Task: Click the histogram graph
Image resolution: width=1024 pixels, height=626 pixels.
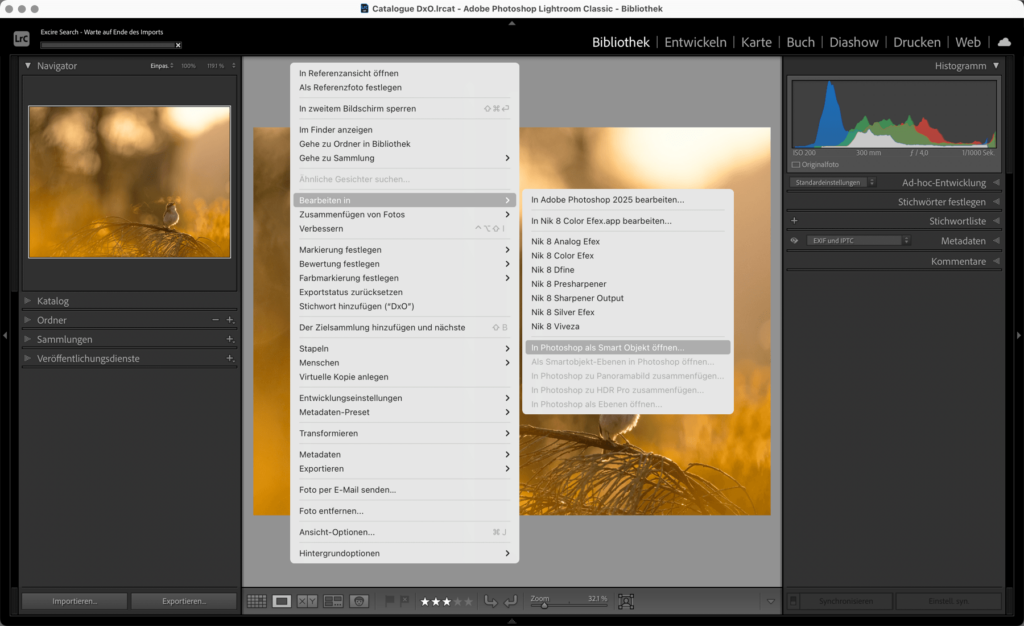Action: (894, 114)
